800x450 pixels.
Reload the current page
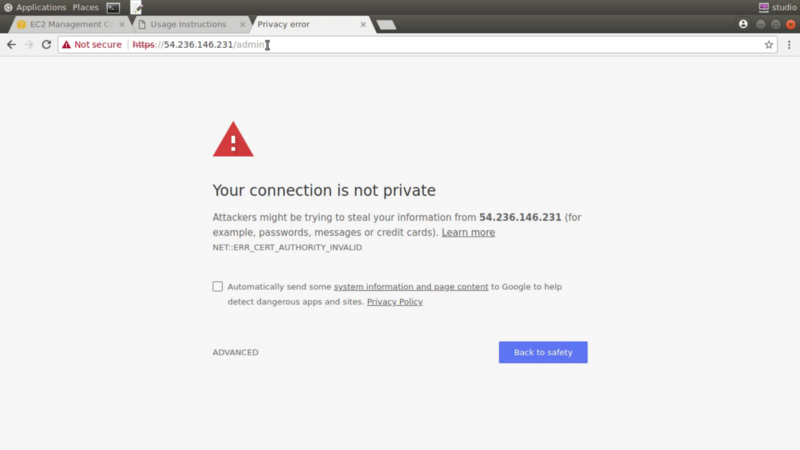(46, 45)
